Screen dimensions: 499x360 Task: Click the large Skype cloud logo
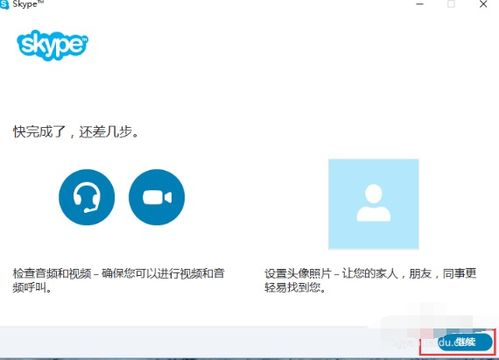(52, 45)
